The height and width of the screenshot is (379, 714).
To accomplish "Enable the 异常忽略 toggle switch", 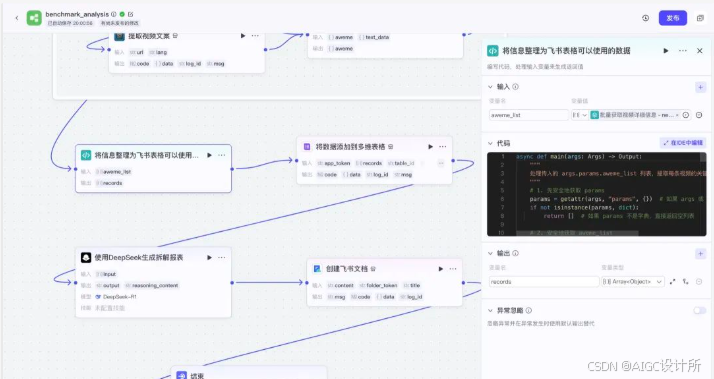I will pyautogui.click(x=699, y=311).
